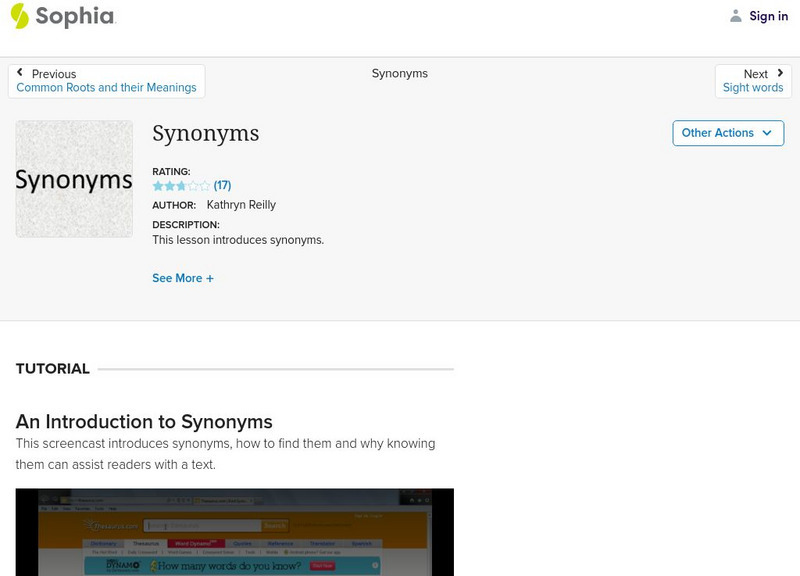Image resolution: width=800 pixels, height=576 pixels.
Task: Click the Next navigation label
Action: [x=755, y=74]
